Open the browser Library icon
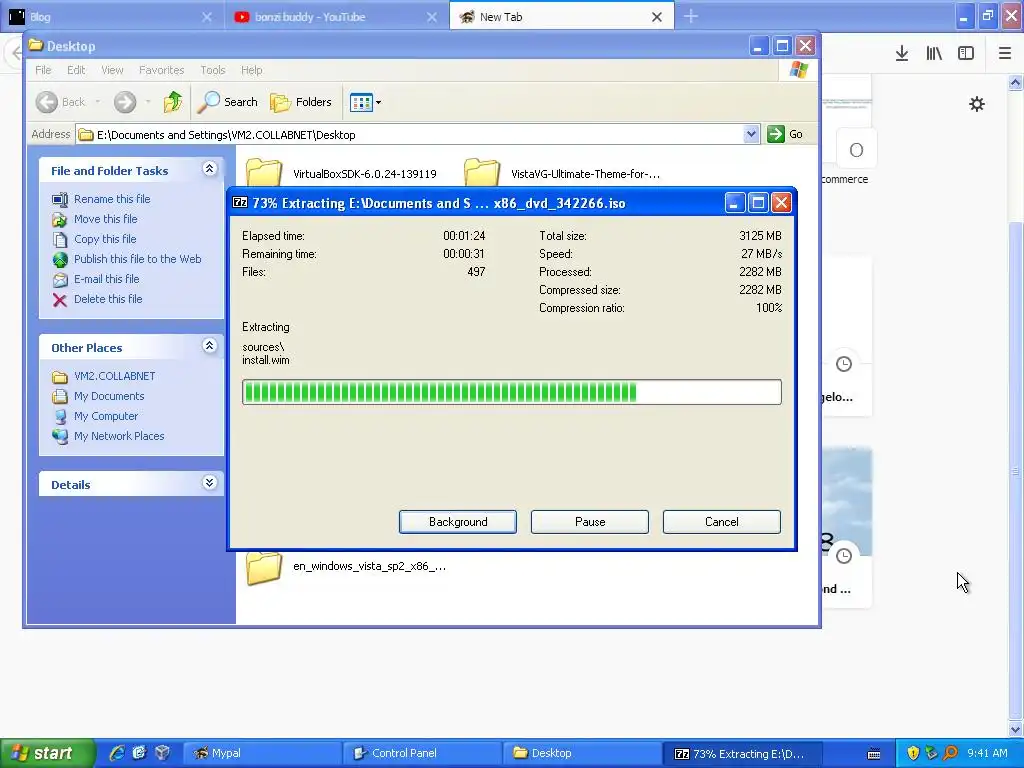 point(934,53)
